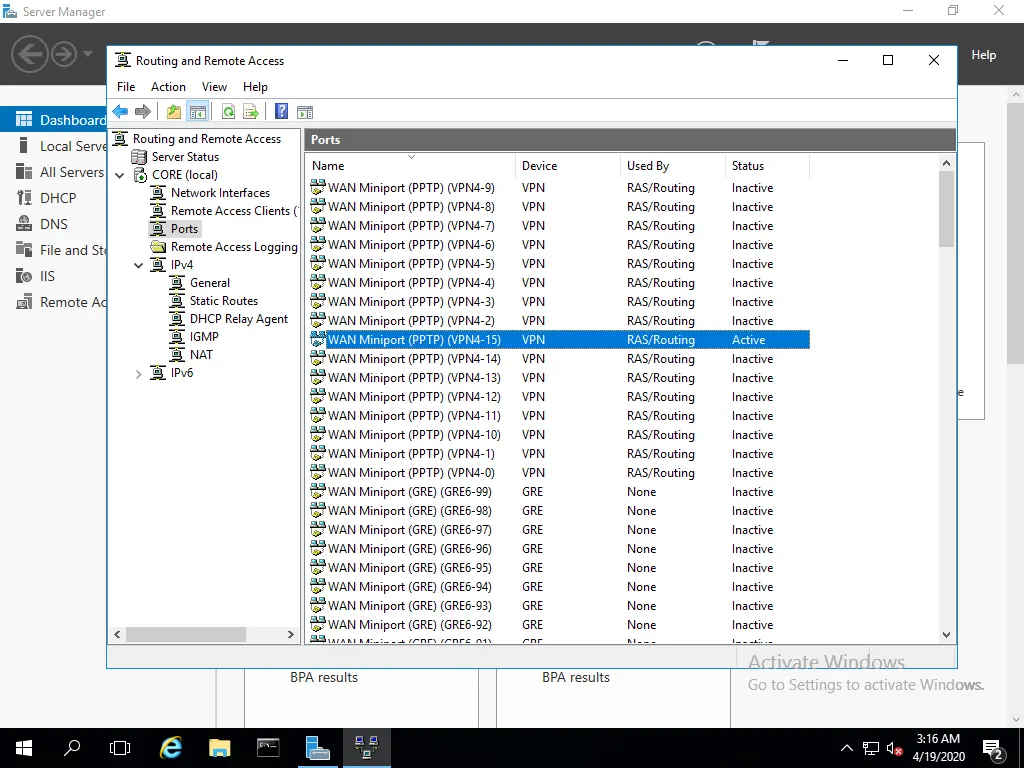
Task: Click the blue Back arrow in Routing toolbar
Action: pyautogui.click(x=120, y=112)
